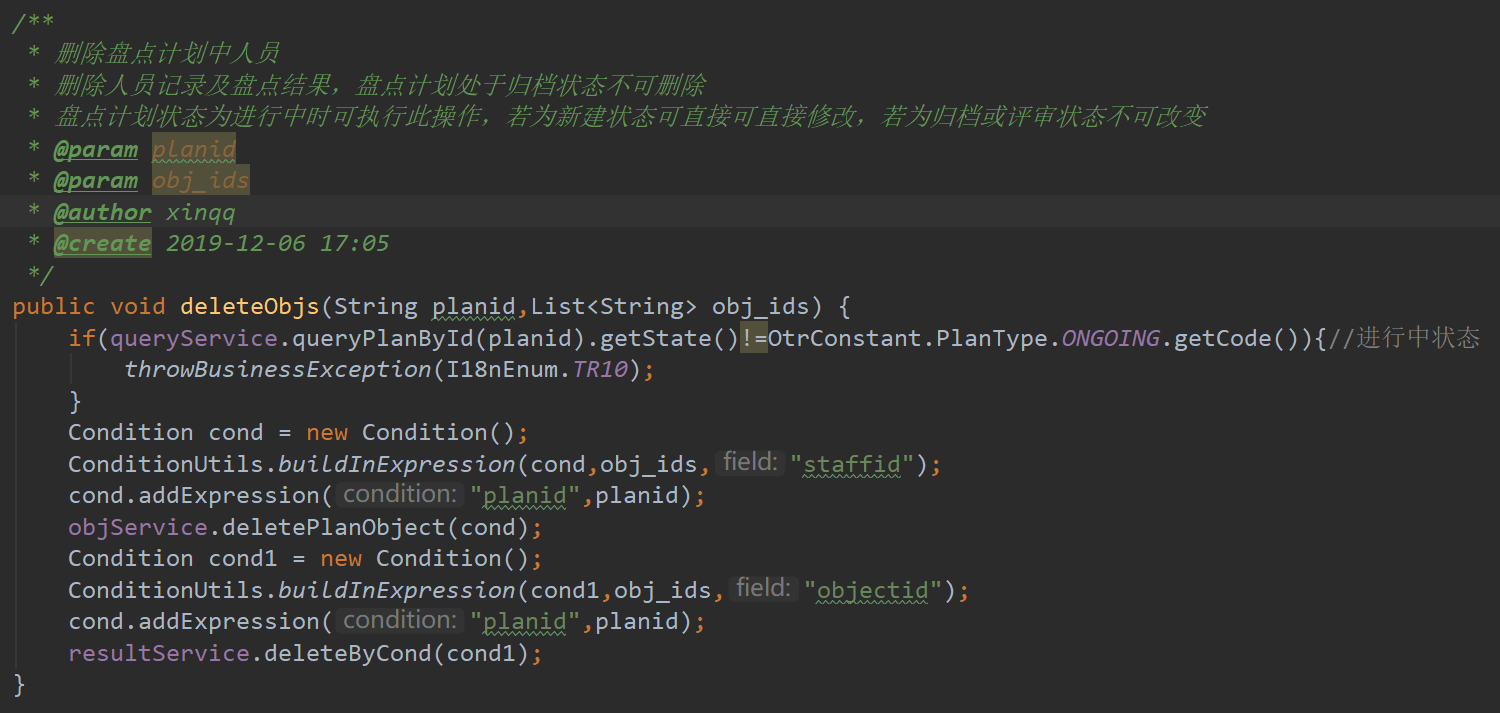Click the field: hint before "staffid"

(x=751, y=462)
